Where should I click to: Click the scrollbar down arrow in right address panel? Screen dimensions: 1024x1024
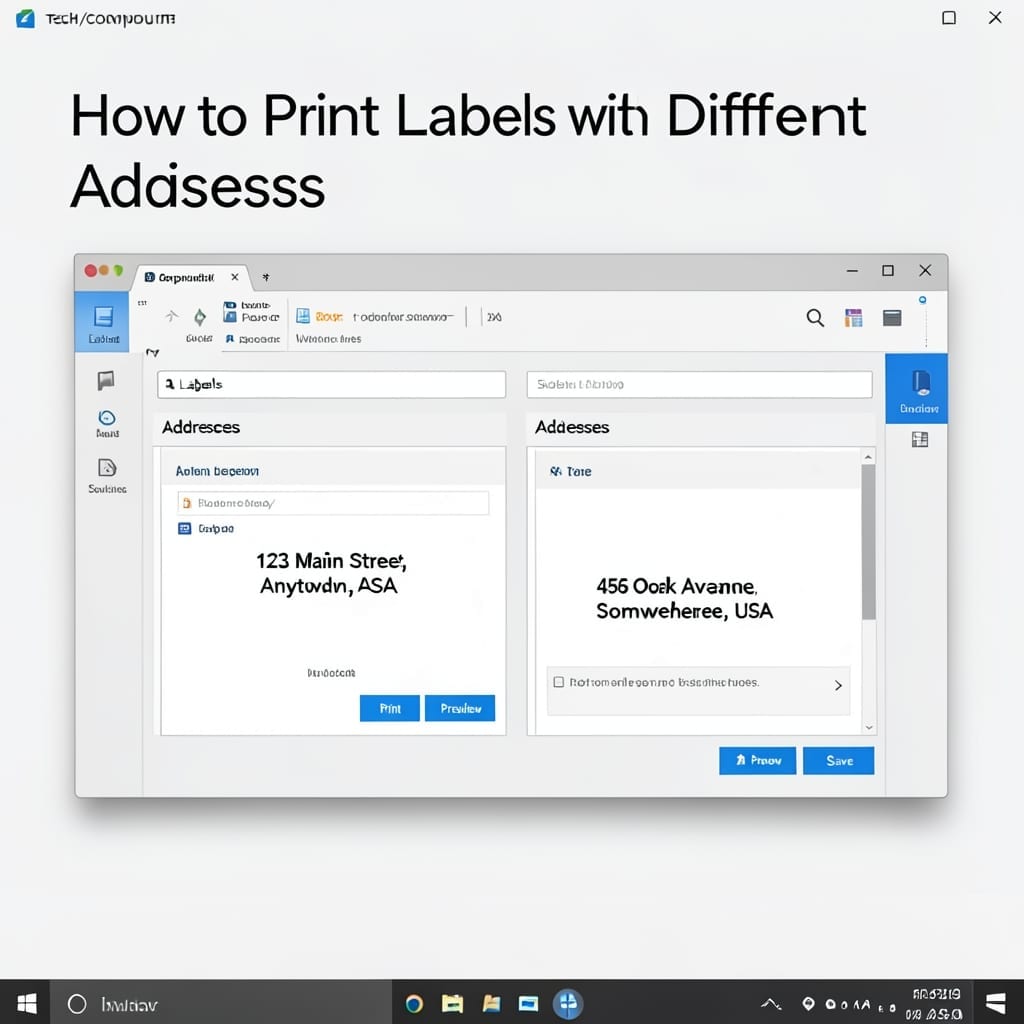tap(869, 727)
